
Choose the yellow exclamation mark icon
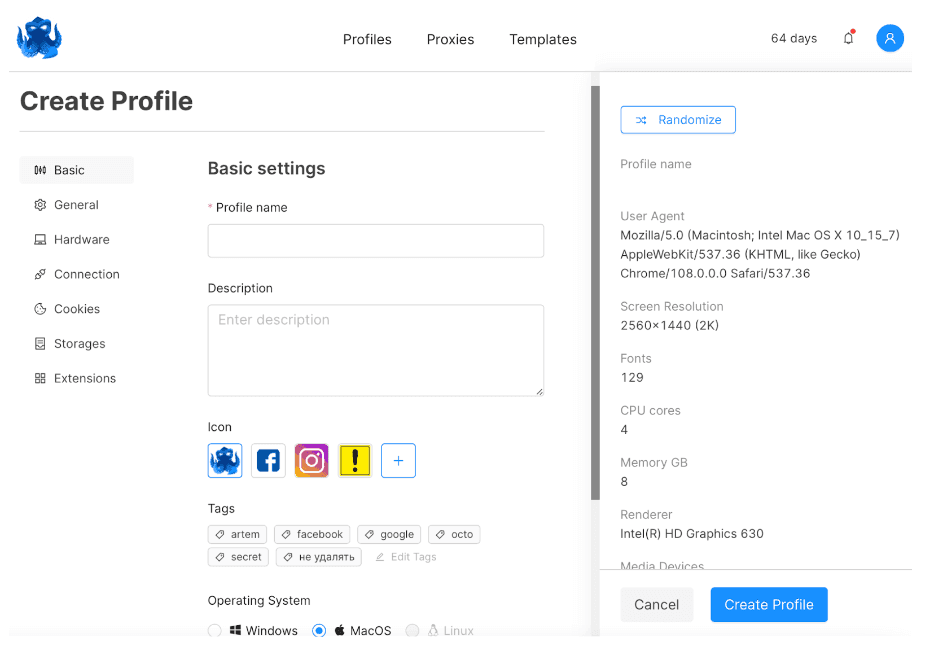pos(355,460)
